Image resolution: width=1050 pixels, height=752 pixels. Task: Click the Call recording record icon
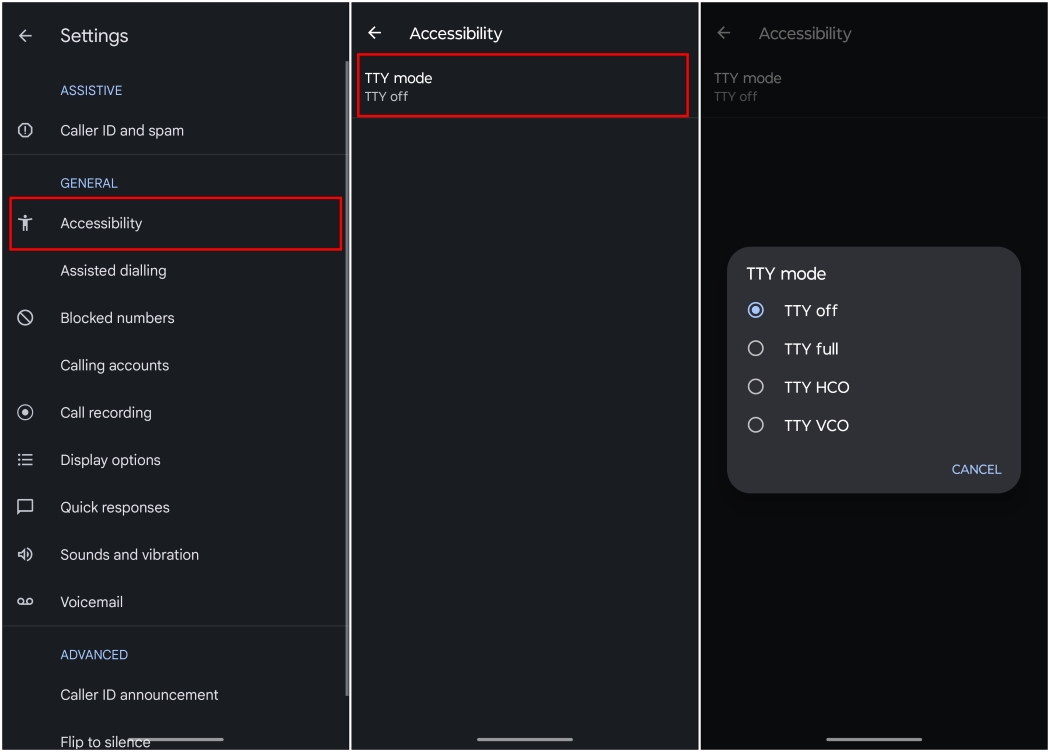[x=25, y=412]
